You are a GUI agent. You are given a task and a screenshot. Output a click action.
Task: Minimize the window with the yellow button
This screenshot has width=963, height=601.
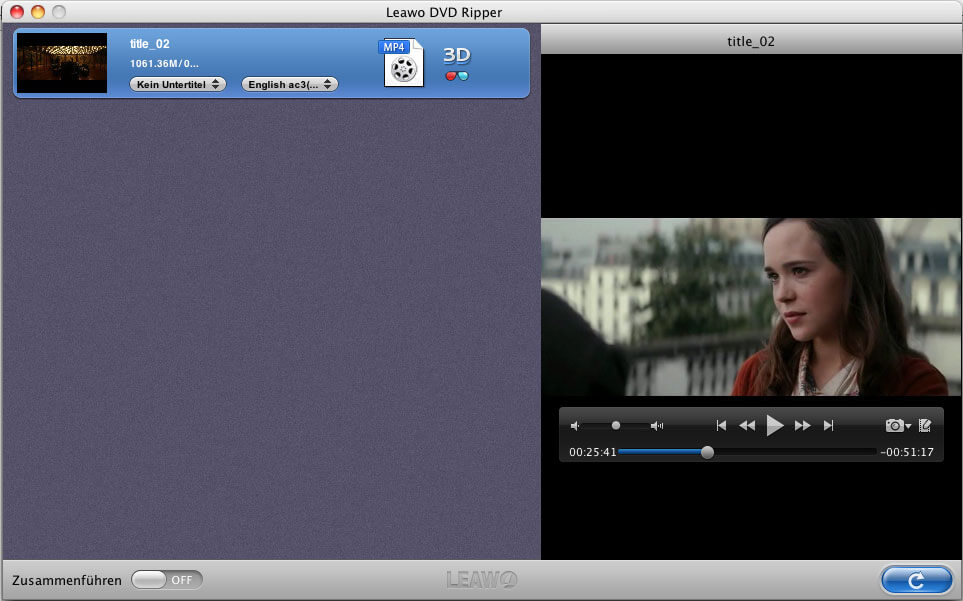click(x=38, y=12)
